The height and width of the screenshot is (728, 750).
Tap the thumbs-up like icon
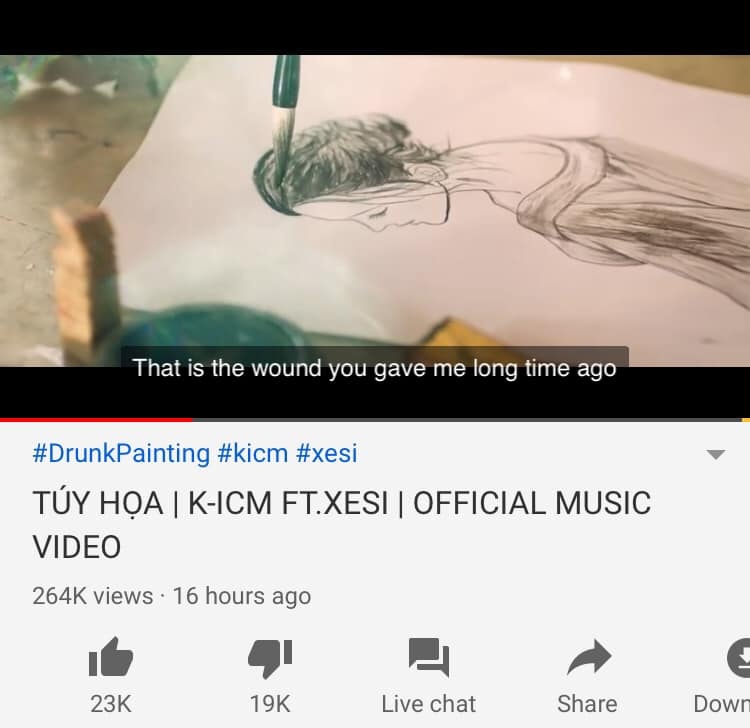point(110,657)
